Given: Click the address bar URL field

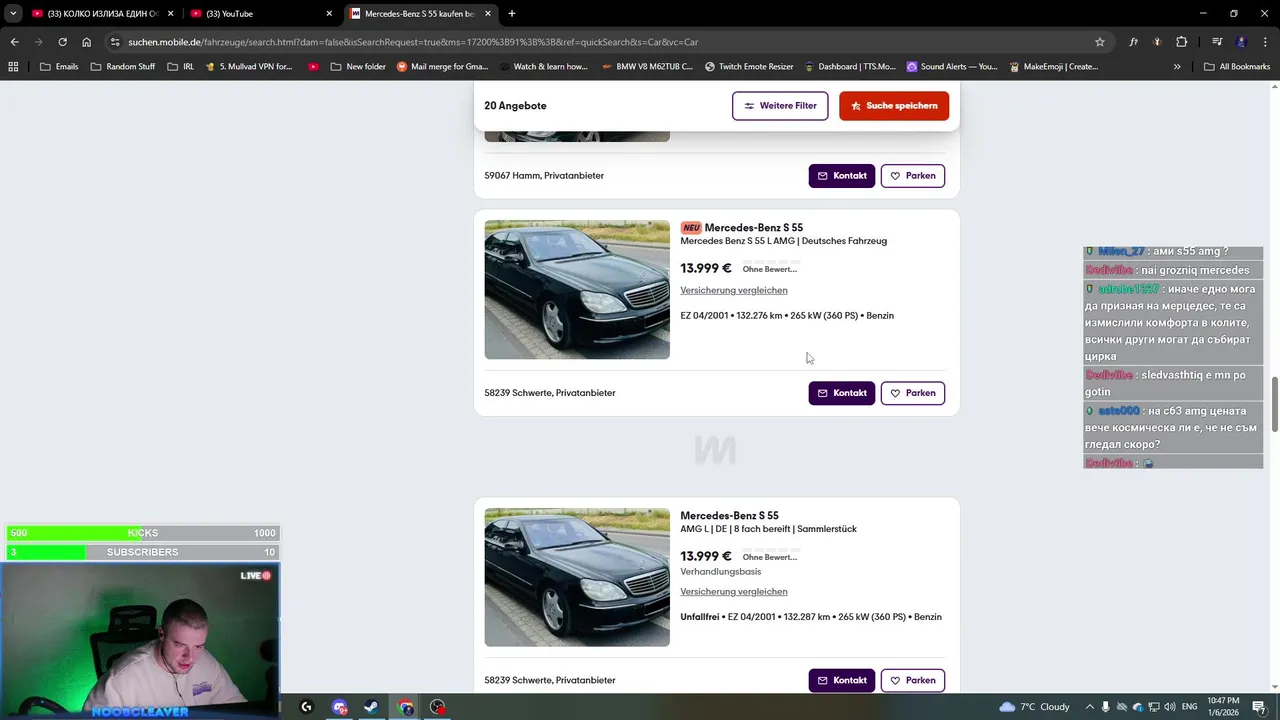Looking at the screenshot, I should tap(600, 42).
